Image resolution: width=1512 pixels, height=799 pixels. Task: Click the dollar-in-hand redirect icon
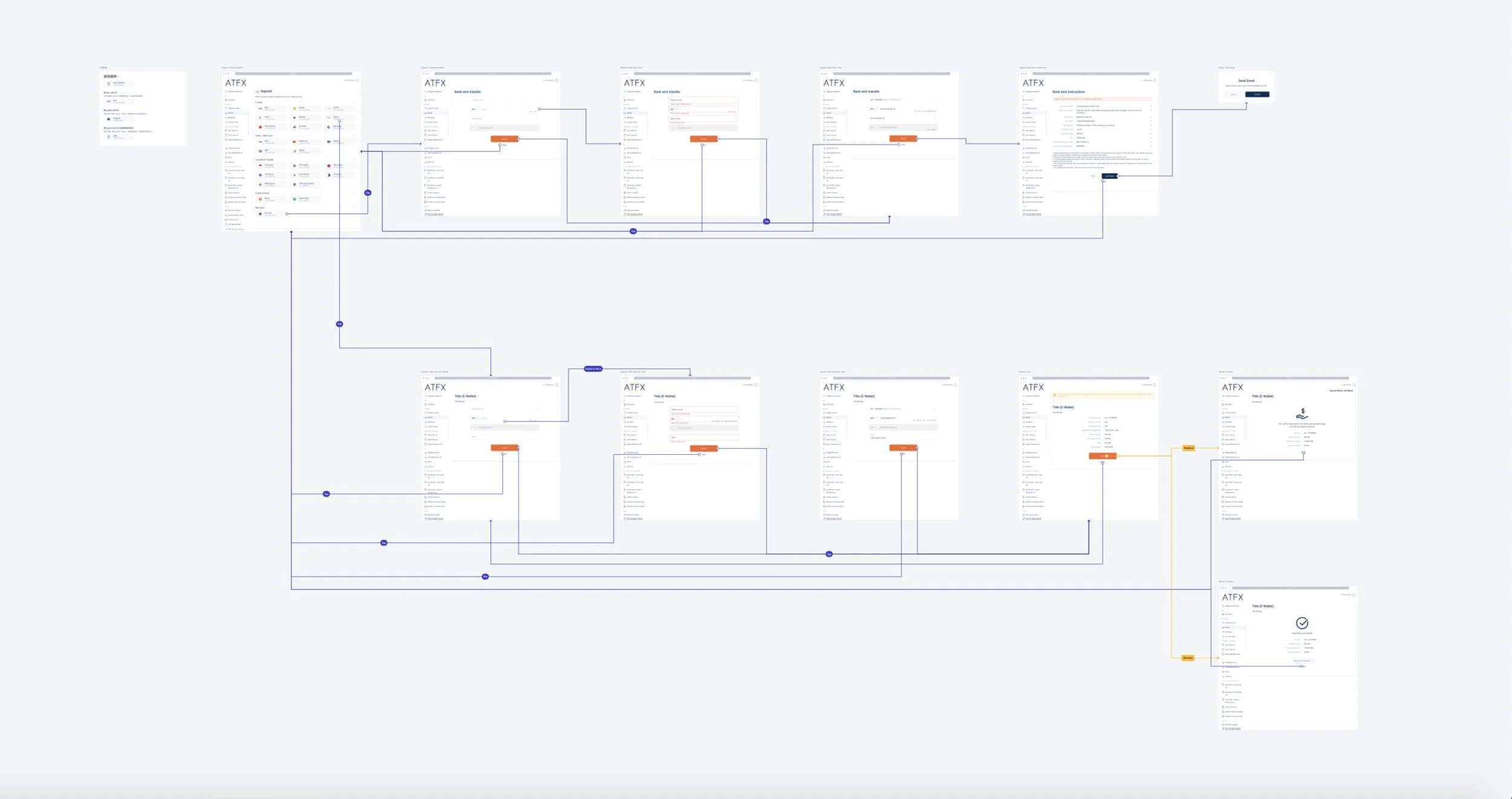(x=1302, y=414)
